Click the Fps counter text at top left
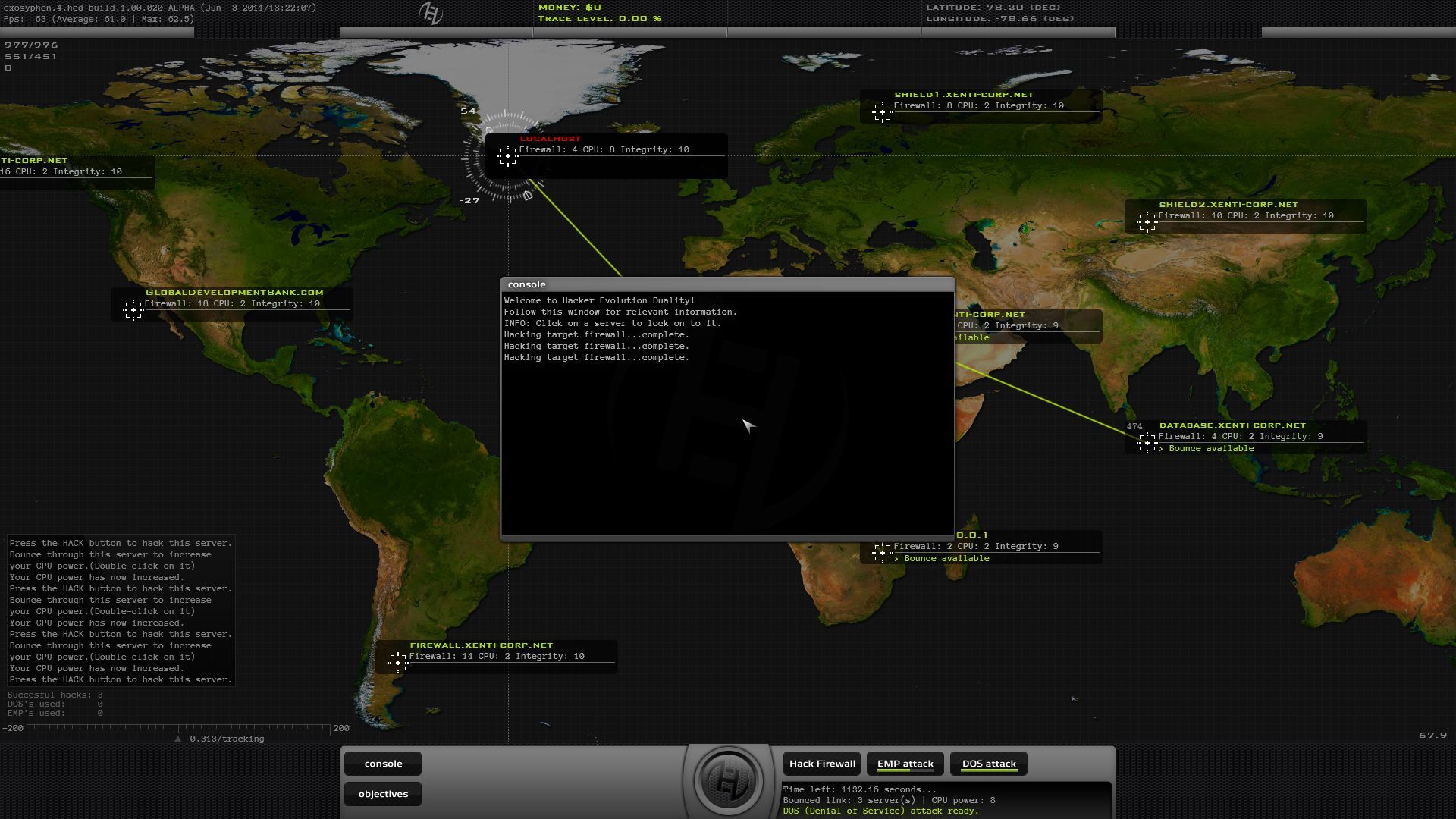This screenshot has height=819, width=1456. [x=99, y=19]
